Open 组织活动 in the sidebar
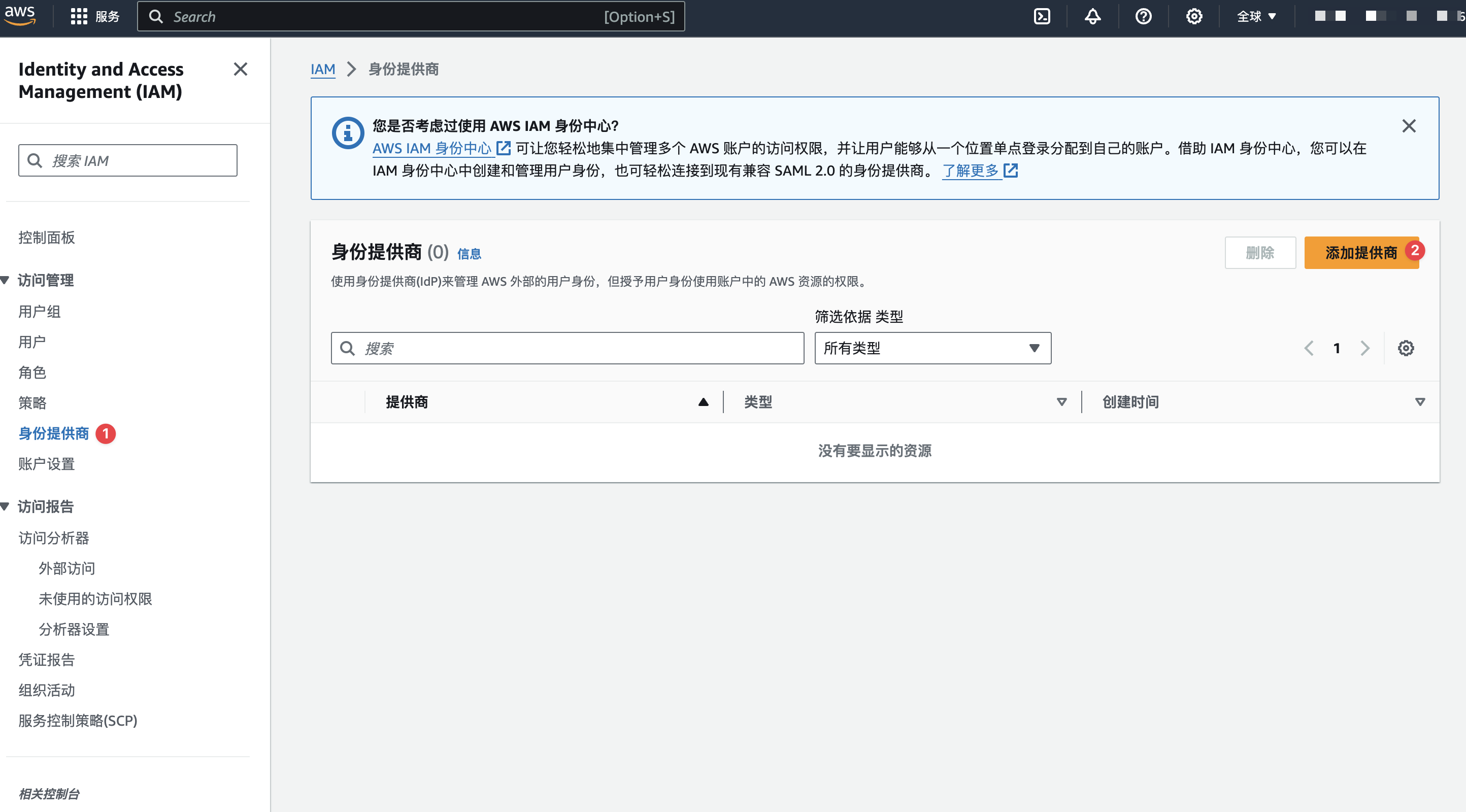The image size is (1466, 812). pos(47,690)
